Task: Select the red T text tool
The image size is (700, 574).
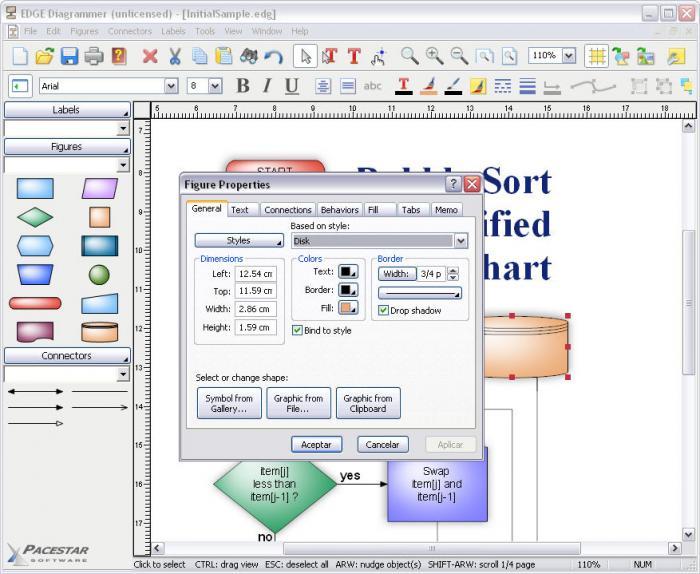Action: [354, 56]
